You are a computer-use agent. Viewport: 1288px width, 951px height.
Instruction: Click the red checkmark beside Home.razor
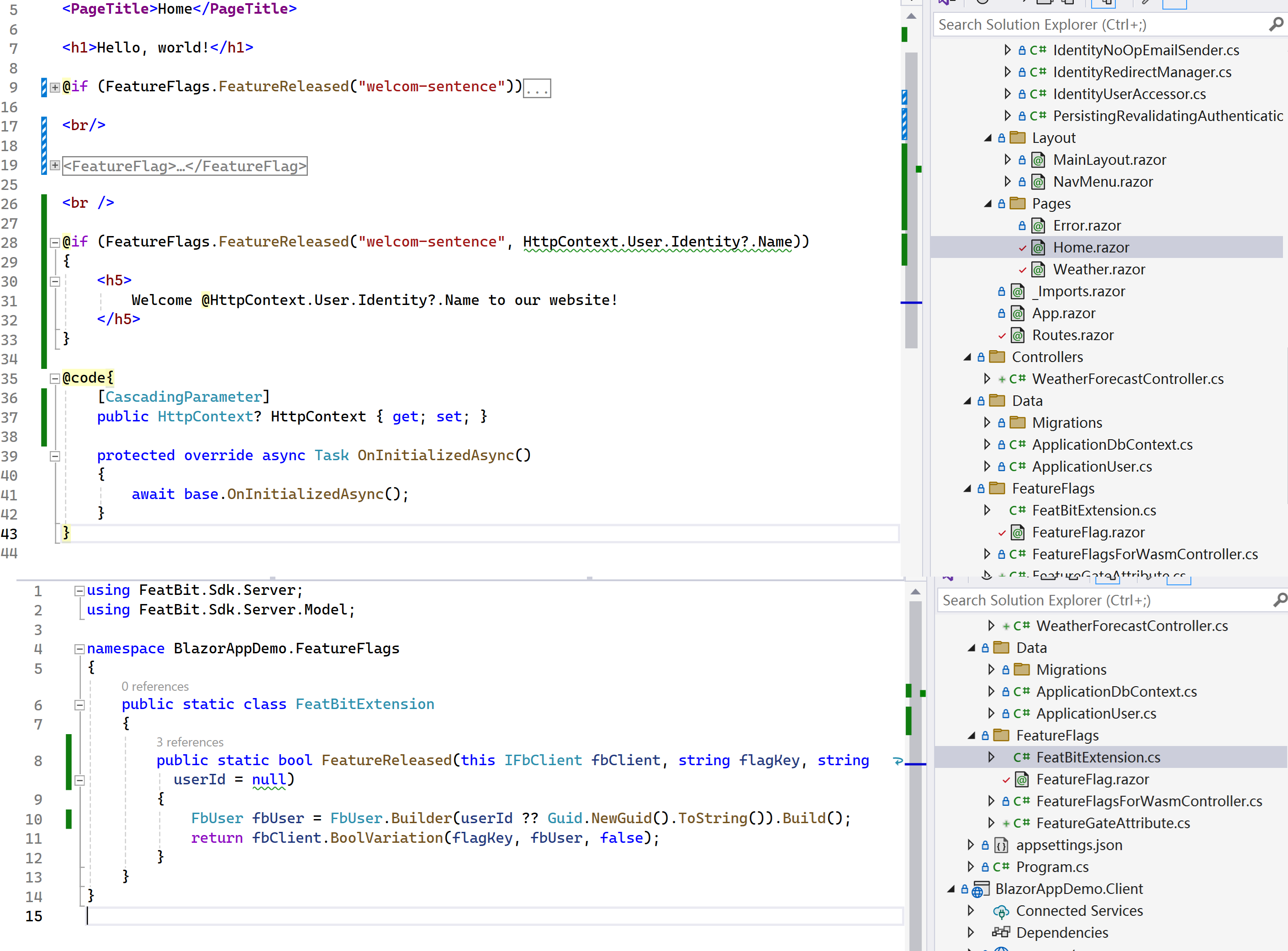pos(1022,248)
